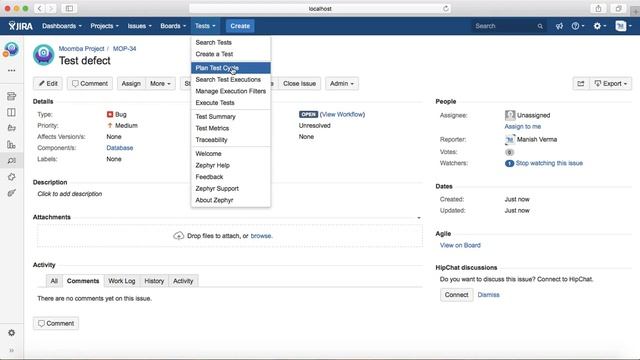
Task: Reload the page in Safari
Action: 446,9
